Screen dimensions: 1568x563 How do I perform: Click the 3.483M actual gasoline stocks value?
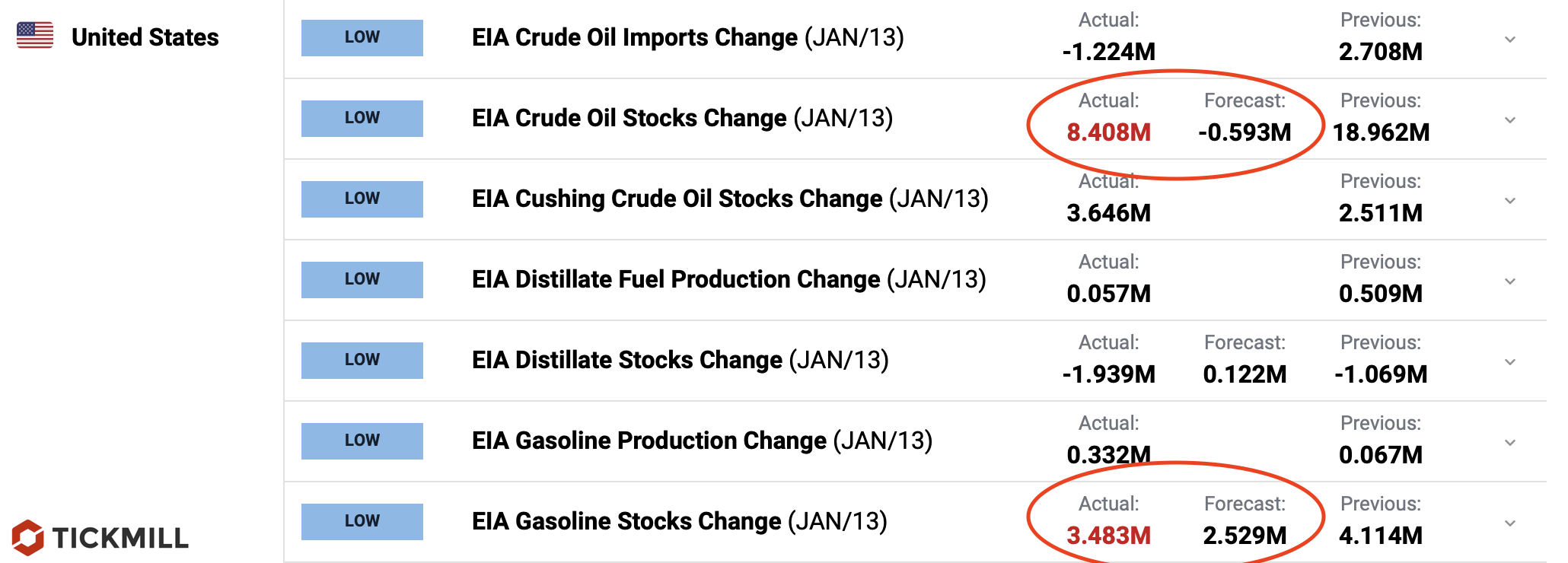1108,536
